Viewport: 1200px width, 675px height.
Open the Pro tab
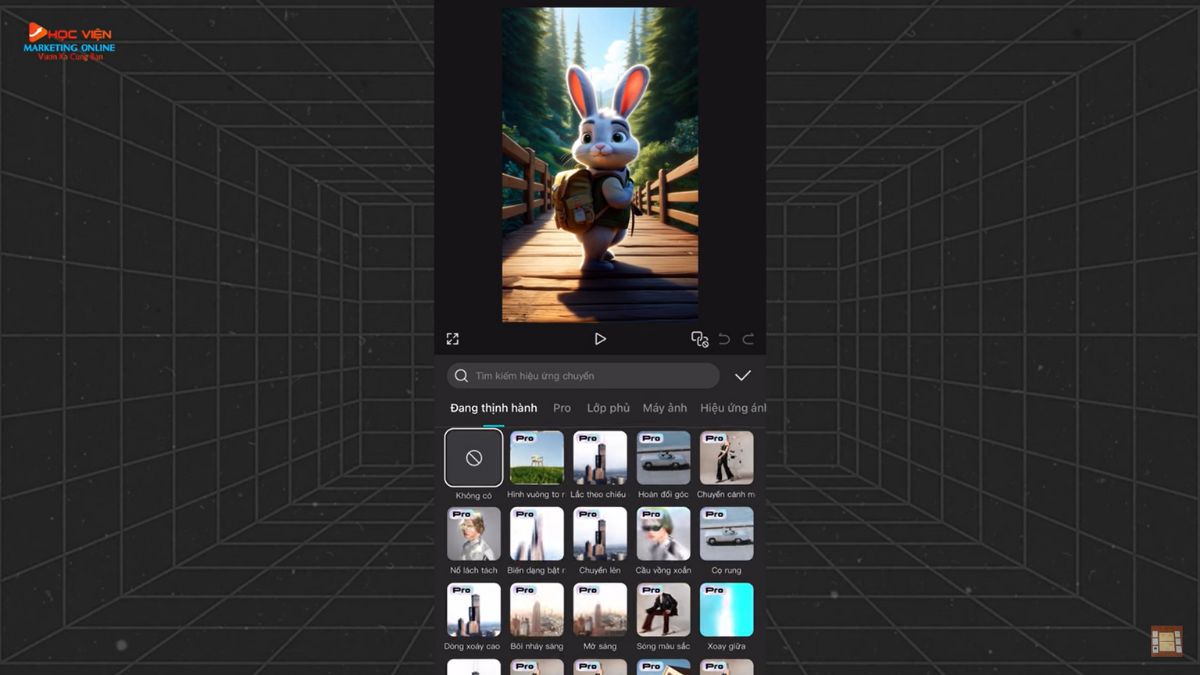click(562, 408)
